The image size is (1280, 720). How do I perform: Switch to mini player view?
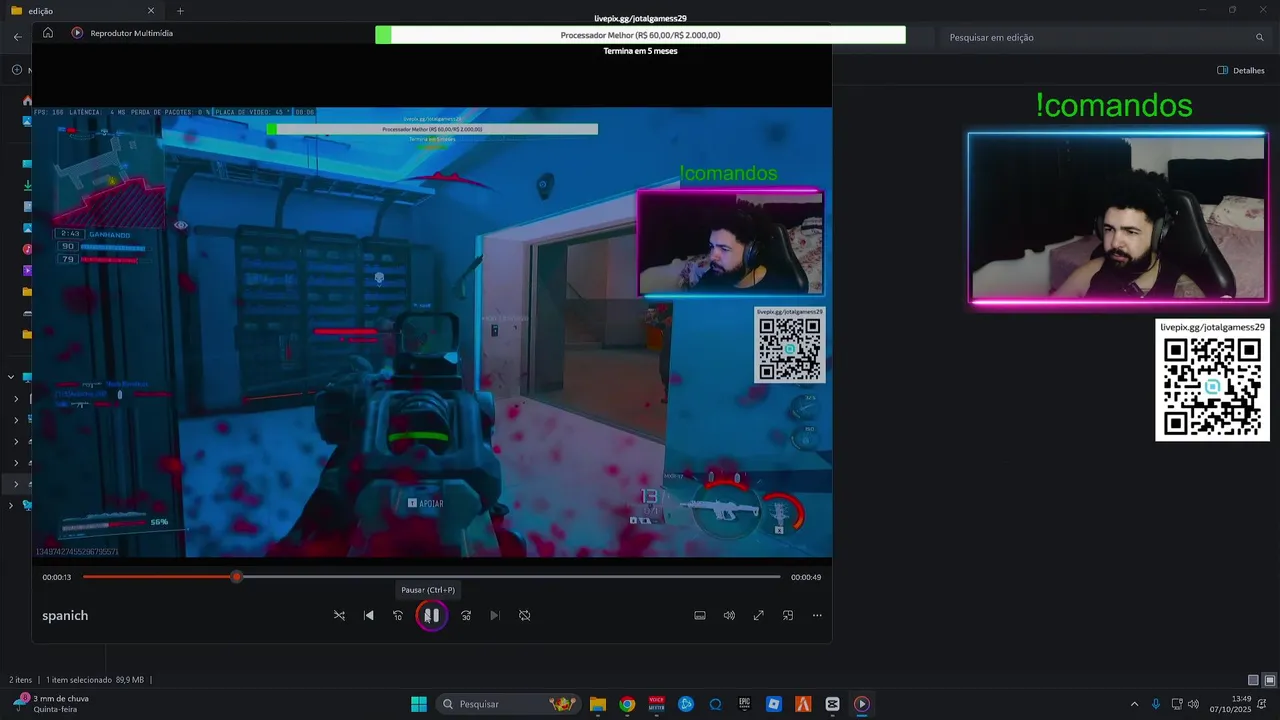pyautogui.click(x=788, y=616)
